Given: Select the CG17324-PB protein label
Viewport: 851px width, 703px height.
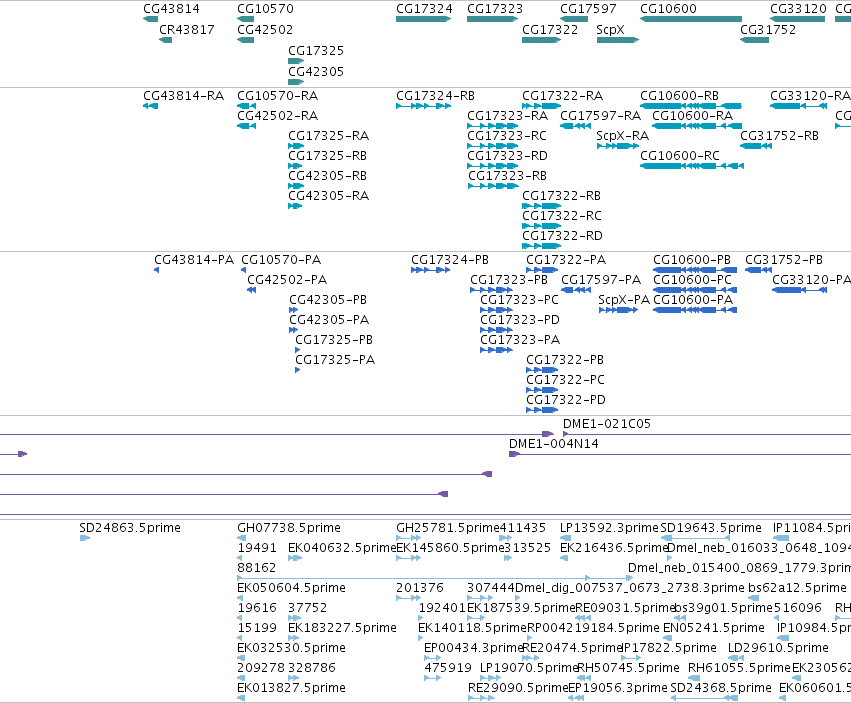Looking at the screenshot, I should coord(450,259).
